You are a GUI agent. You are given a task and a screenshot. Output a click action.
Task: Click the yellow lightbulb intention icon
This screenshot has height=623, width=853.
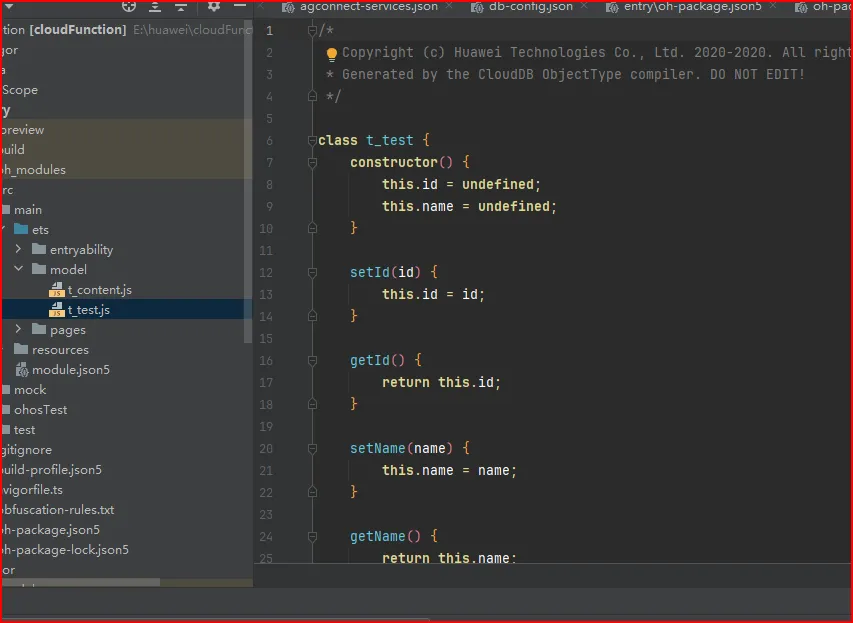pyautogui.click(x=331, y=54)
